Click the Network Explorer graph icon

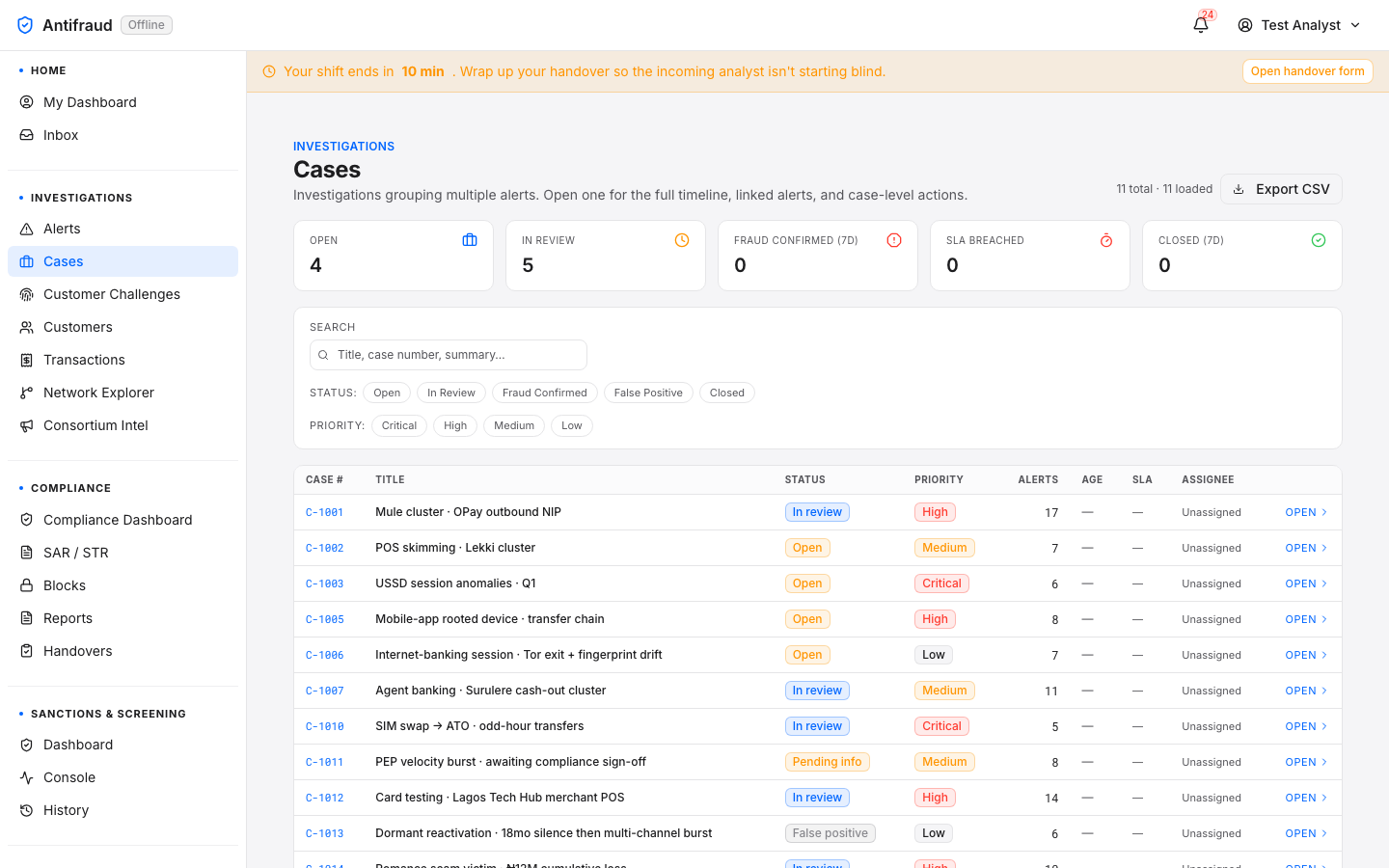click(27, 393)
